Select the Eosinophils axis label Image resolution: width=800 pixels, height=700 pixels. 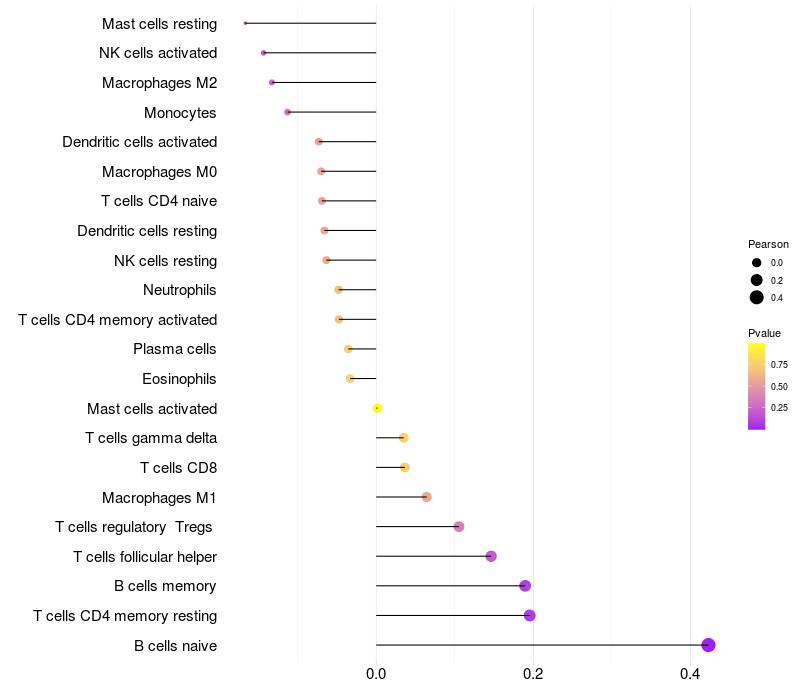tap(179, 379)
